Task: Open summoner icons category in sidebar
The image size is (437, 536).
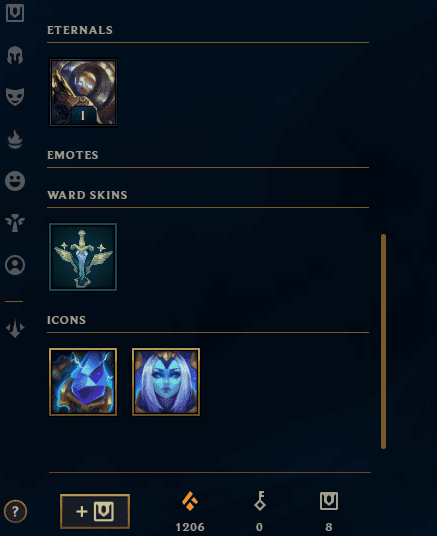Action: pos(15,265)
